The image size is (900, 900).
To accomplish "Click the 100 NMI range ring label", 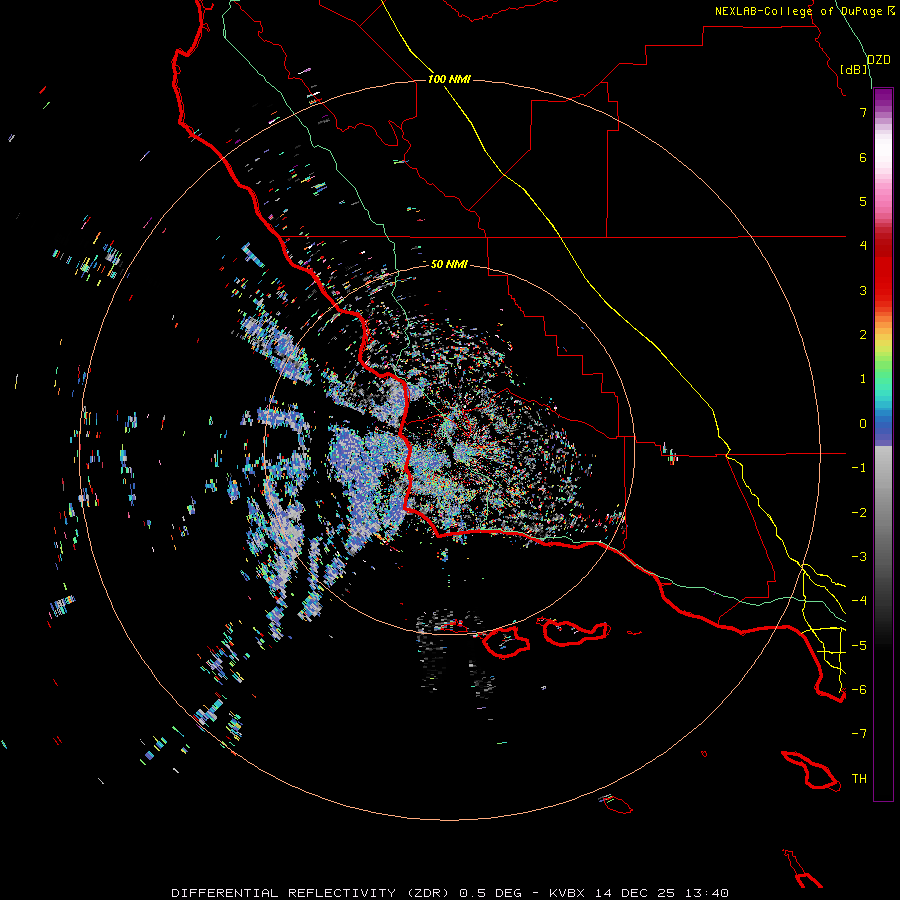I will tap(449, 79).
